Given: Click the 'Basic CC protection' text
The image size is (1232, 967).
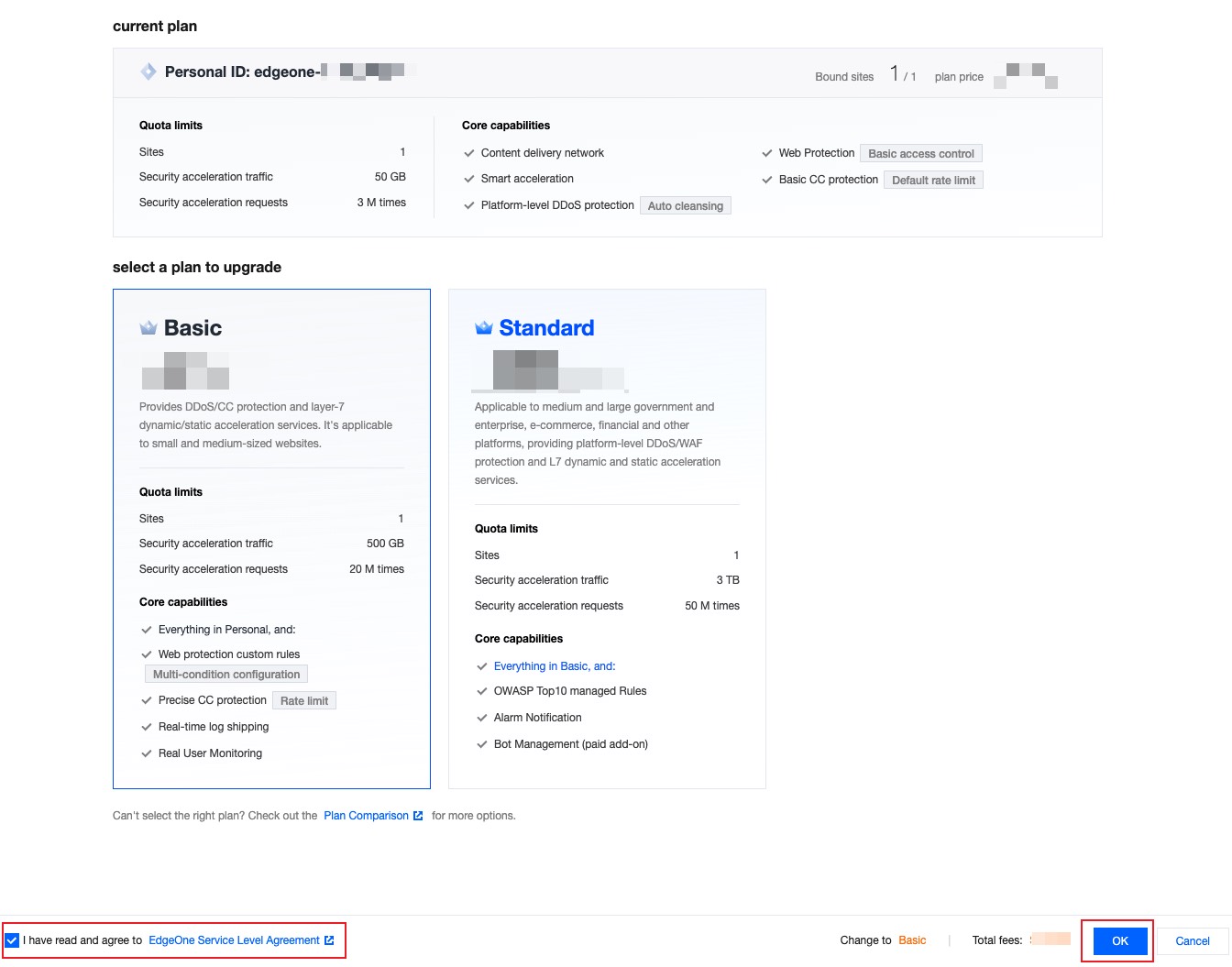Looking at the screenshot, I should 829,180.
